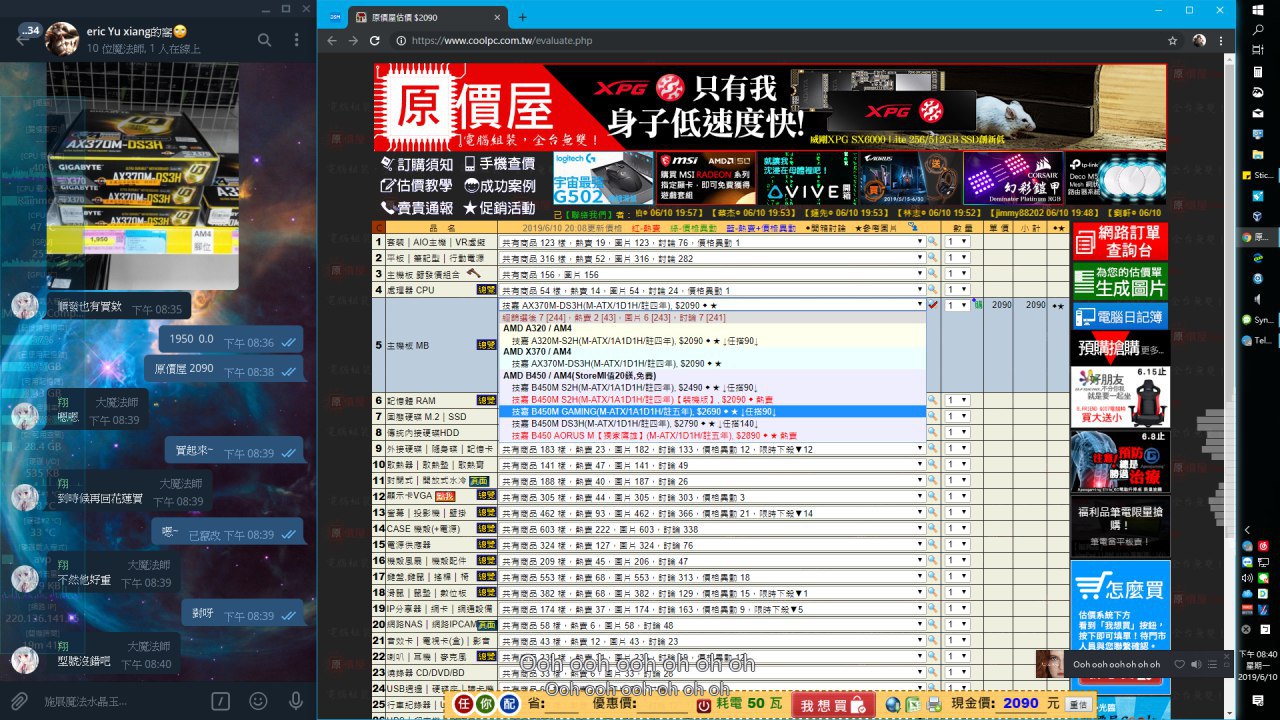
Task: Search products in the 套裝 AIO主機 row
Action: (932, 243)
